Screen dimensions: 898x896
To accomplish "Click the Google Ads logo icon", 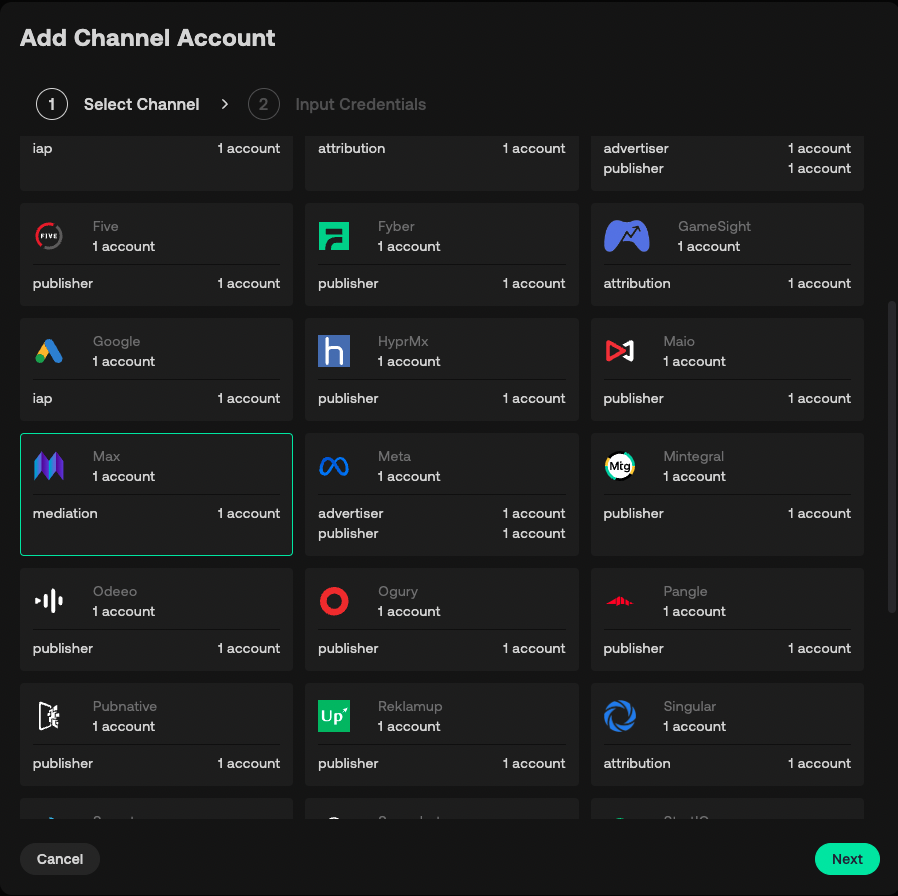I will point(49,351).
